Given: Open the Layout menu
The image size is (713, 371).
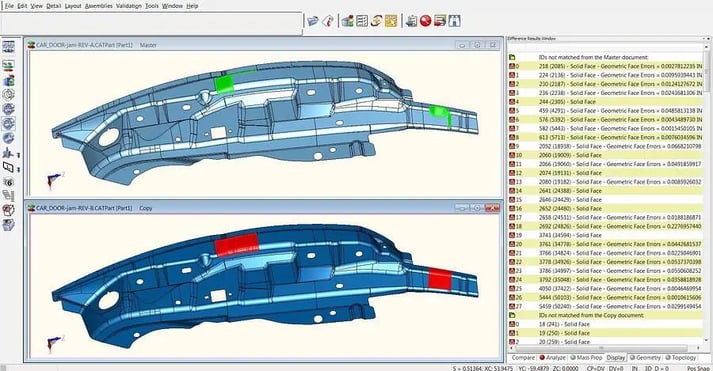Looking at the screenshot, I should click(73, 6).
